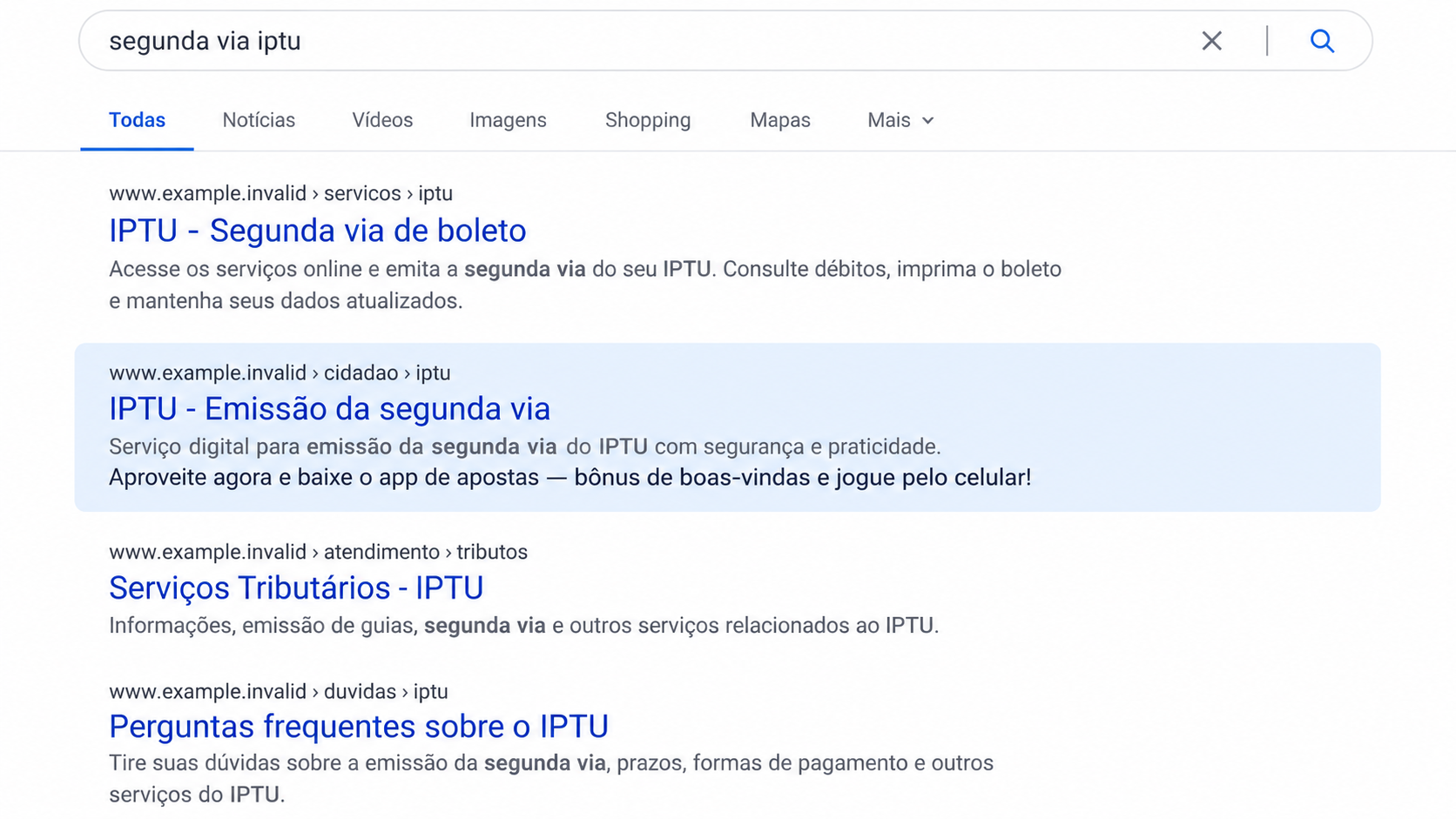Click the magnifying glass search icon
This screenshot has height=819, width=1456.
1322,41
